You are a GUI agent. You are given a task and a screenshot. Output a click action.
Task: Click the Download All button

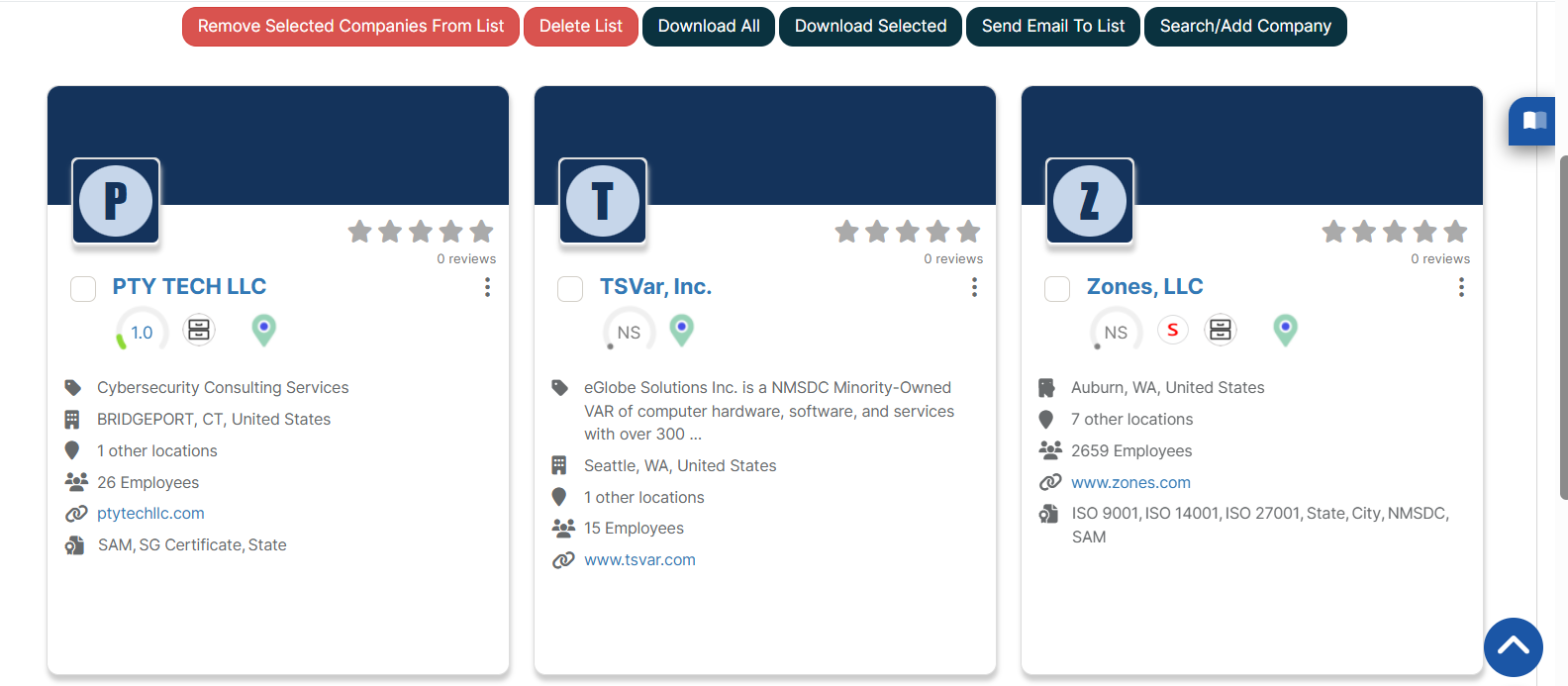[709, 27]
